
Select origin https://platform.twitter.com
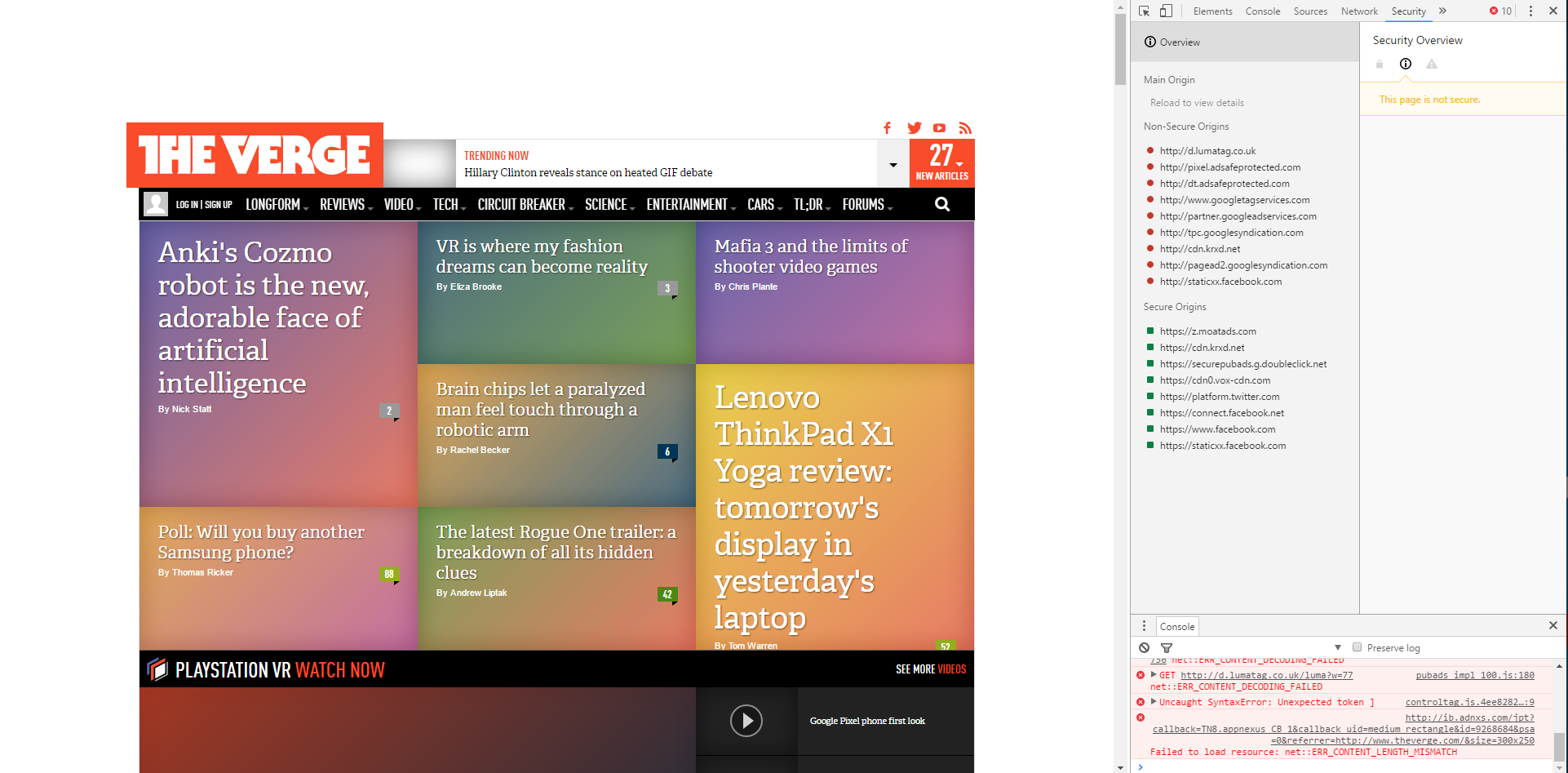[1220, 397]
